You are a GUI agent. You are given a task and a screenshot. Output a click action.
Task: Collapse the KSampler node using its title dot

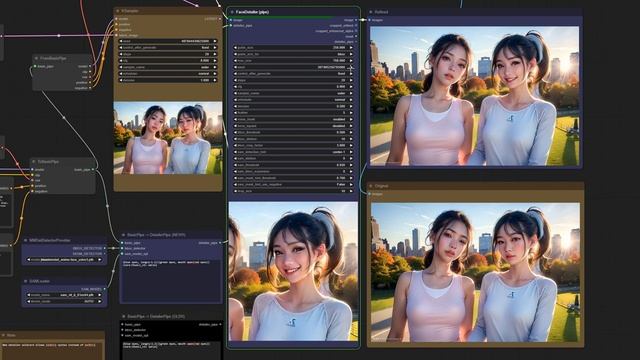click(118, 11)
